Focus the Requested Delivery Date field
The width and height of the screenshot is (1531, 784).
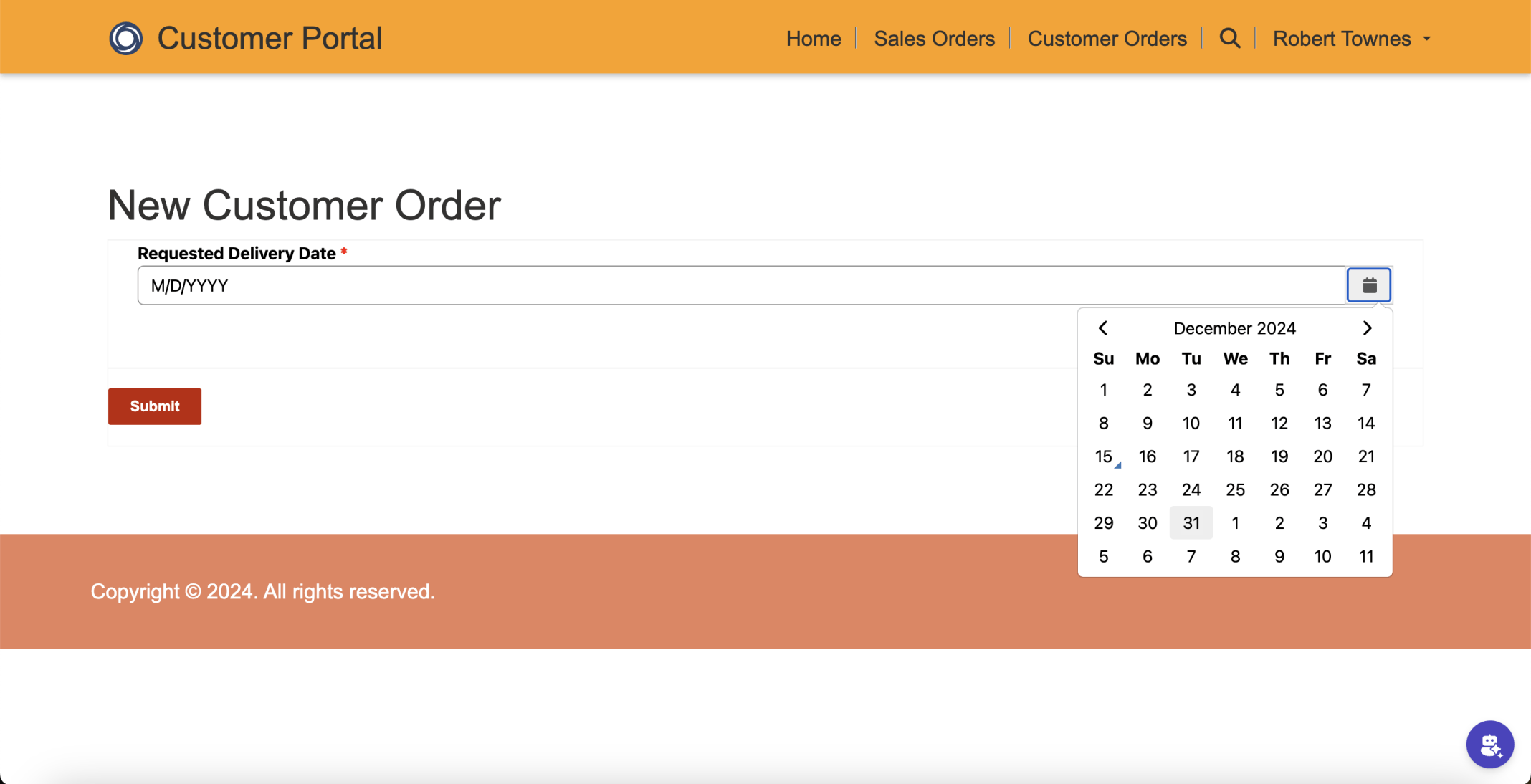point(740,286)
